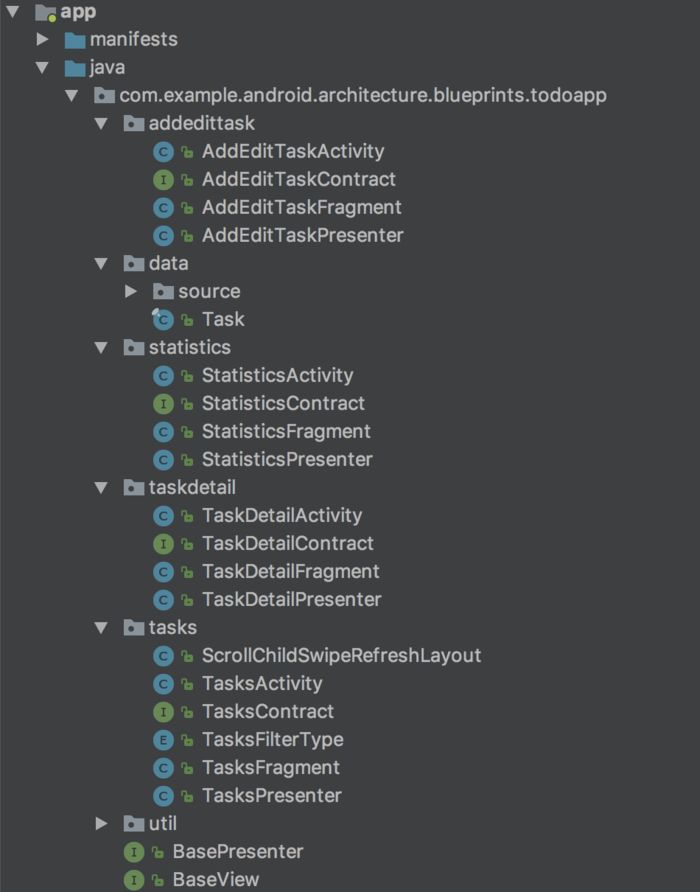Image resolution: width=700 pixels, height=892 pixels.
Task: Click the class icon next to Task
Action: coord(163,320)
